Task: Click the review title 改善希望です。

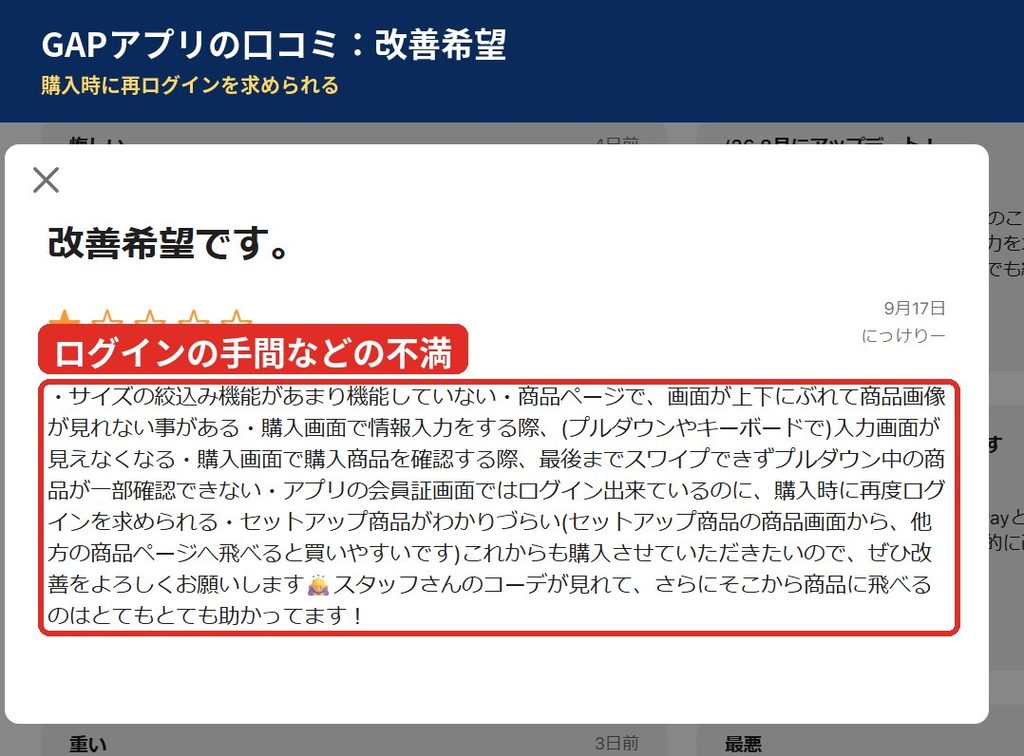Action: point(168,244)
